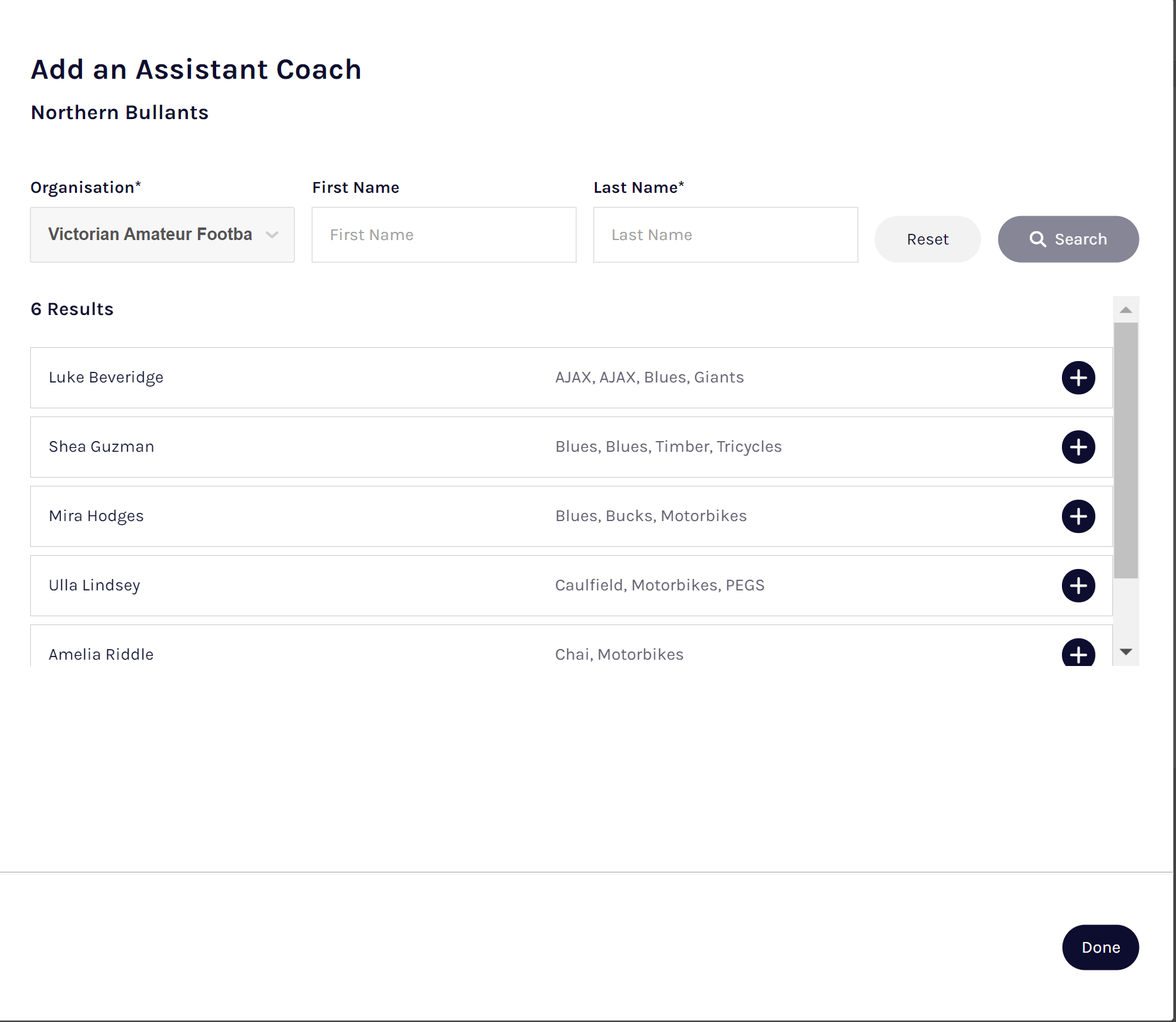1176x1022 pixels.
Task: Click Done to close the dialog
Action: 1100,947
